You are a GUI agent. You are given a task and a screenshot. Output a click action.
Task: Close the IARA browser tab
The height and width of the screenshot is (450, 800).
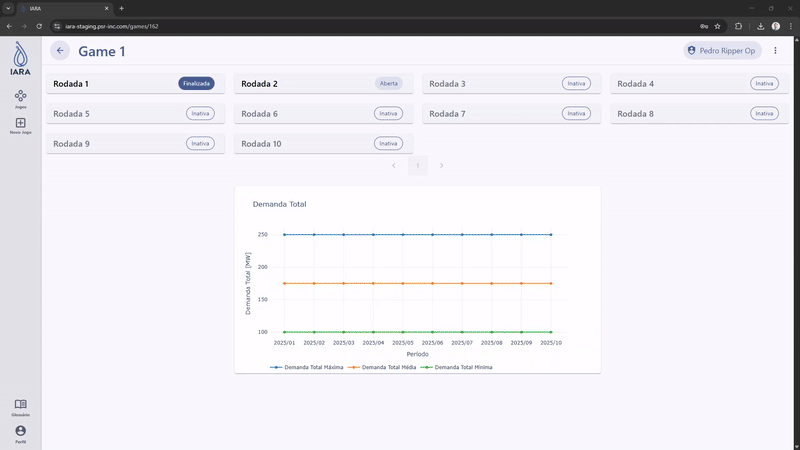click(x=107, y=8)
